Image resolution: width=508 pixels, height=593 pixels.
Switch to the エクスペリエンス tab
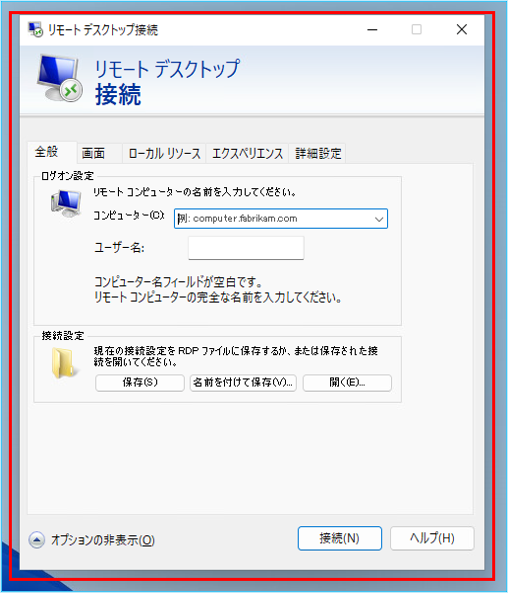247,154
